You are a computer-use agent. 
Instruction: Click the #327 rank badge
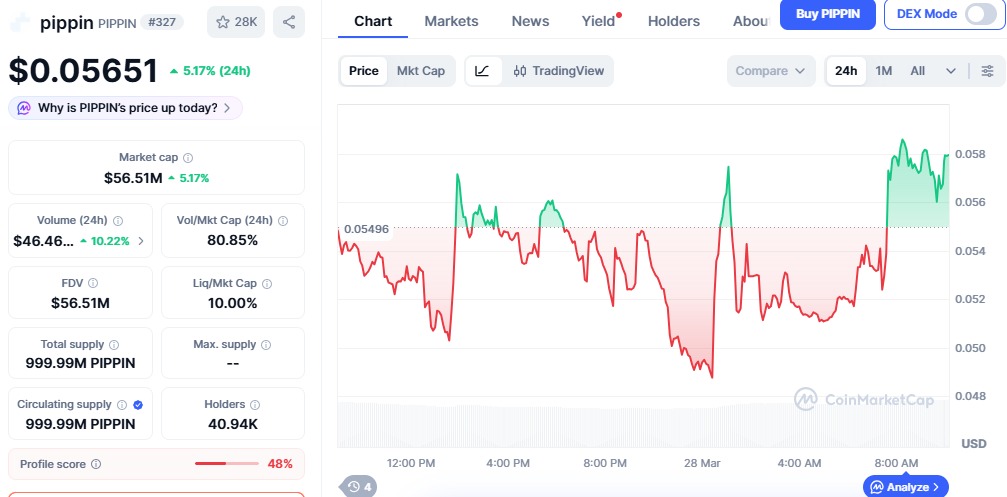pos(162,22)
